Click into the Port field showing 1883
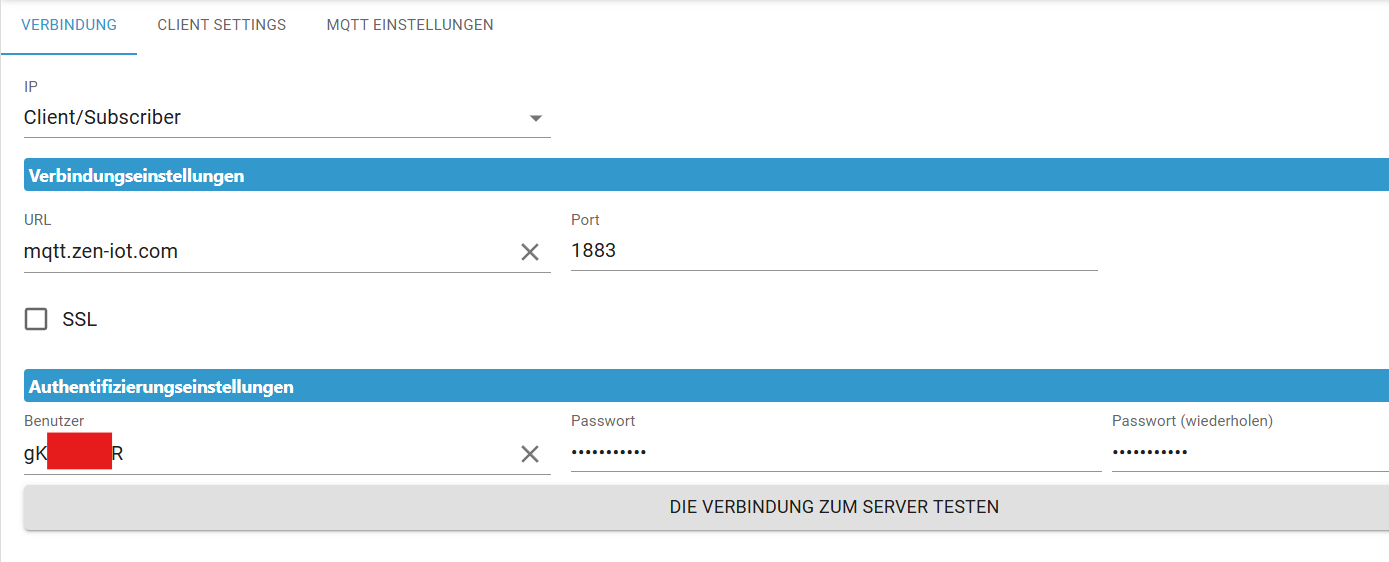 tap(833, 251)
